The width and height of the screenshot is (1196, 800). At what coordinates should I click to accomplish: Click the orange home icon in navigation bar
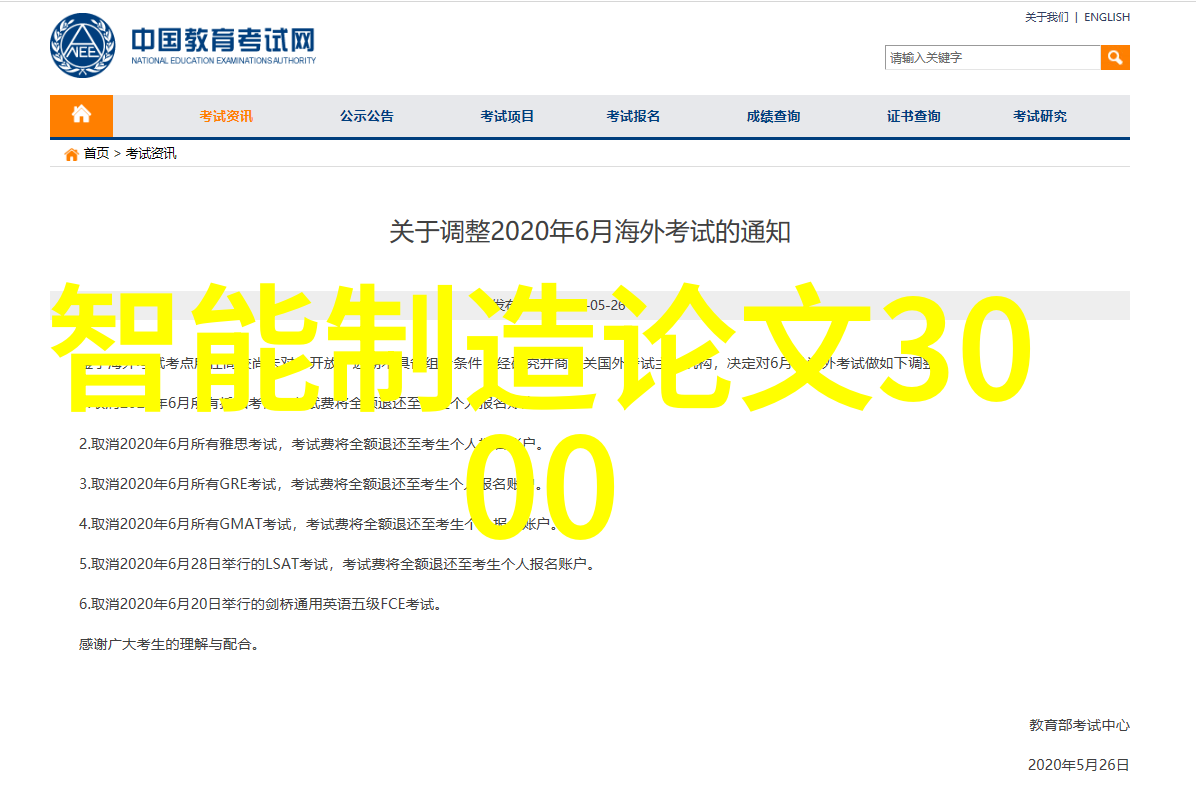[82, 115]
